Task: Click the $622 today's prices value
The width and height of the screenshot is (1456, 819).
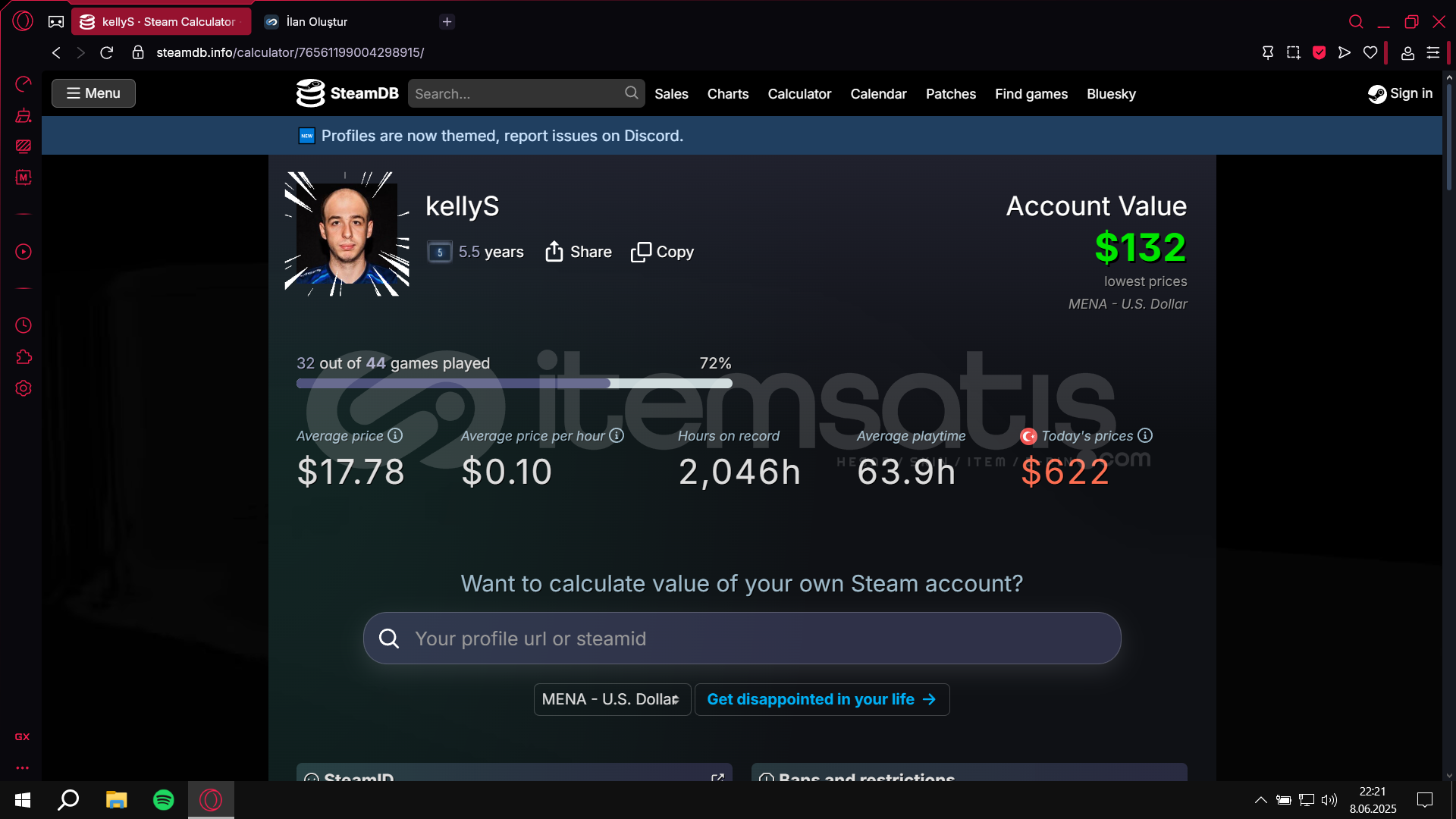Action: 1065,472
